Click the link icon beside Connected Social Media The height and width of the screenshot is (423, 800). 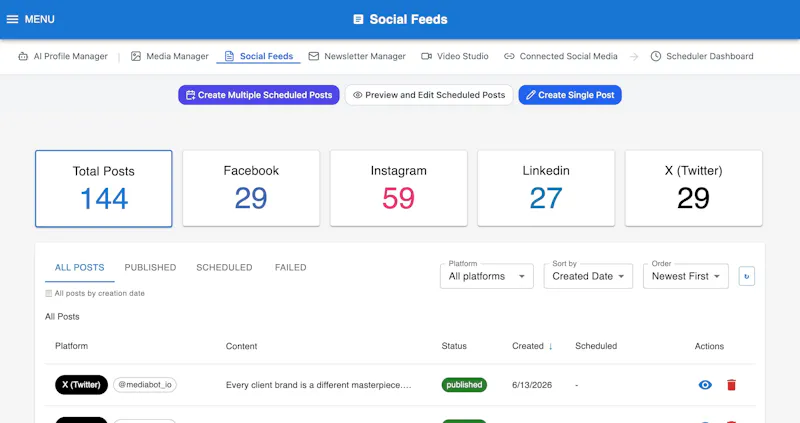(x=509, y=56)
